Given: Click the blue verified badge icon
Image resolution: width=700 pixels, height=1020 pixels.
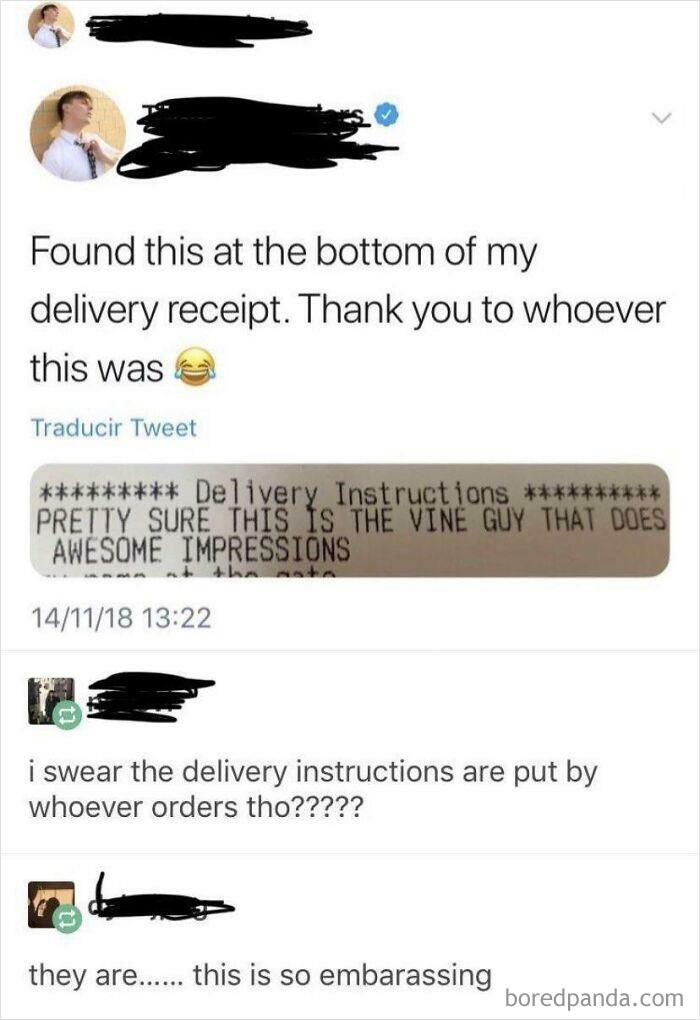Looking at the screenshot, I should point(386,116).
